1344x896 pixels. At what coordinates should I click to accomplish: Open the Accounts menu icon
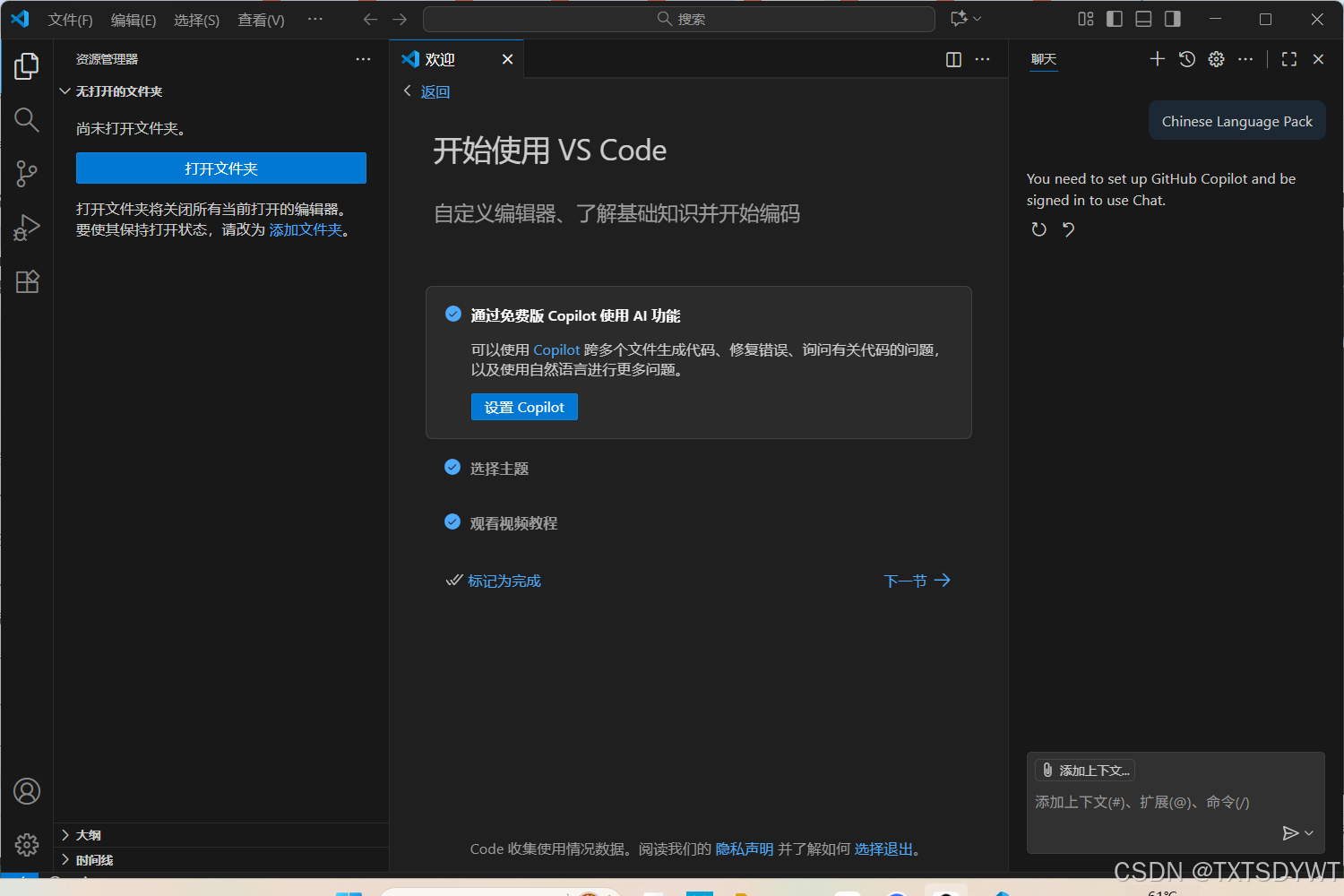tap(27, 791)
